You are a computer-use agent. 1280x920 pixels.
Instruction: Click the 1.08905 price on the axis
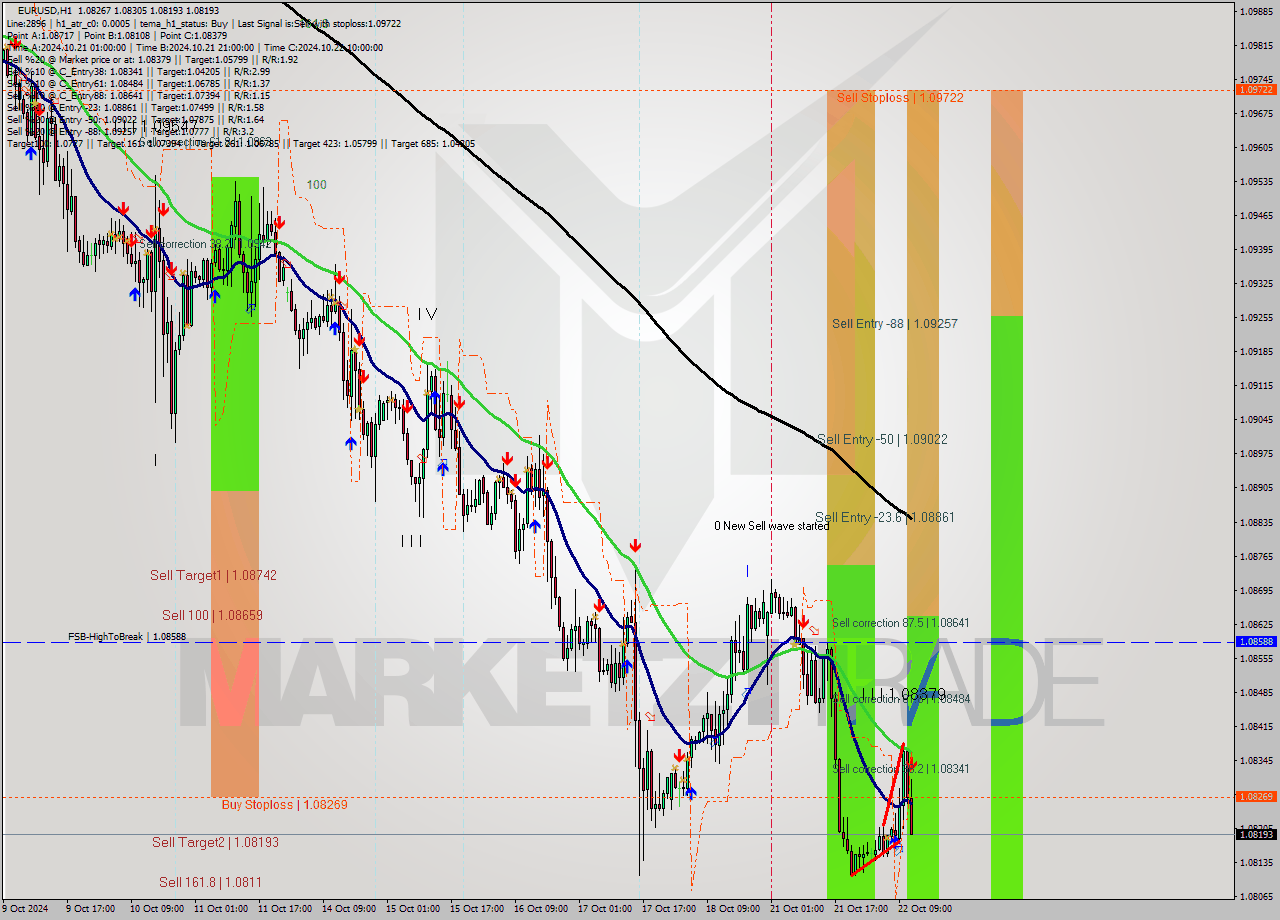[1255, 488]
